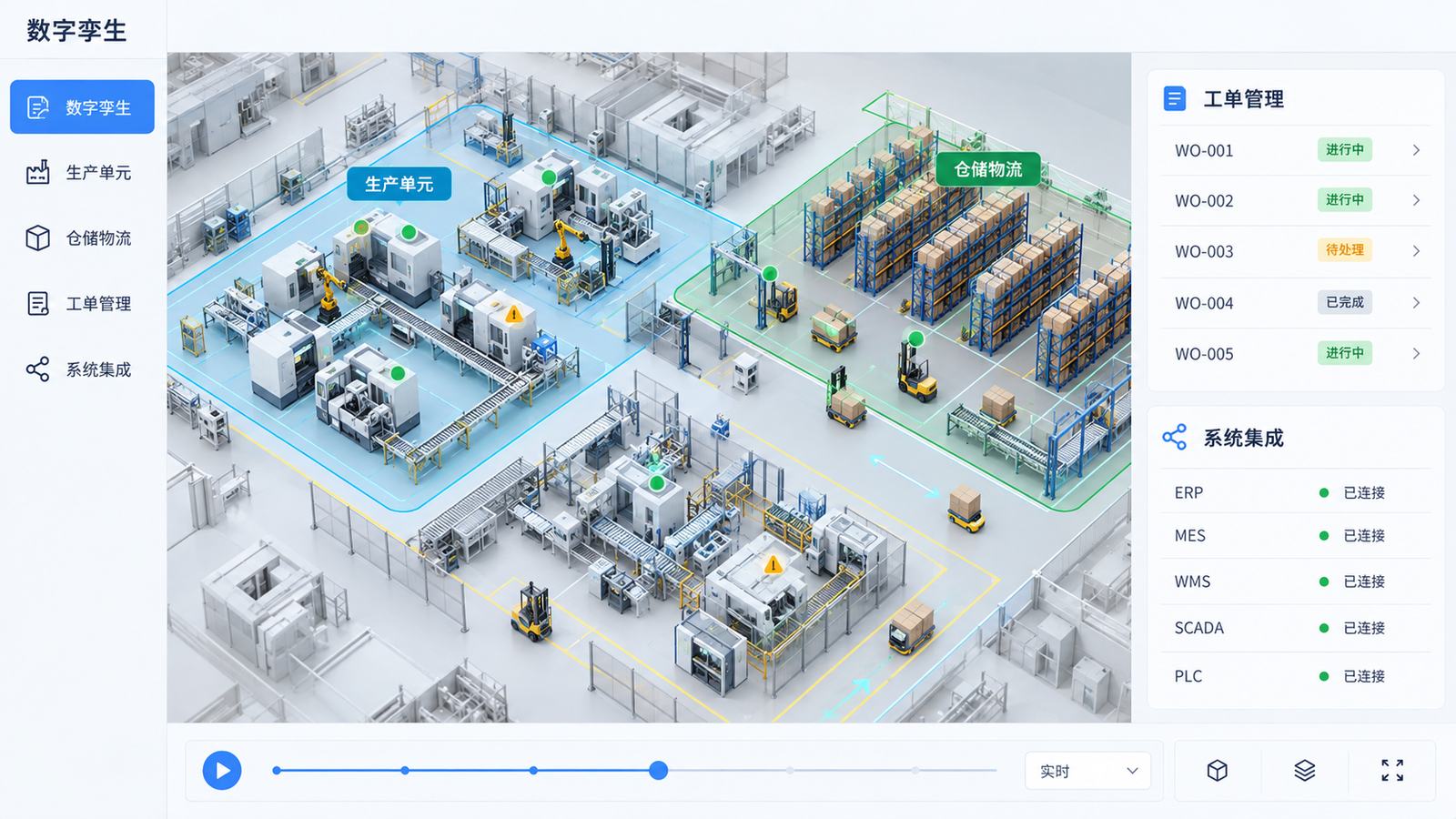
Task: Click the box icon beside 仓储物流
Action: pos(38,238)
